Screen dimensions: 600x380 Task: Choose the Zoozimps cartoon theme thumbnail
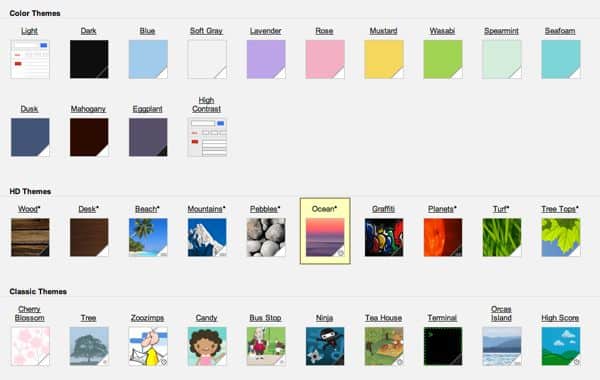click(148, 346)
